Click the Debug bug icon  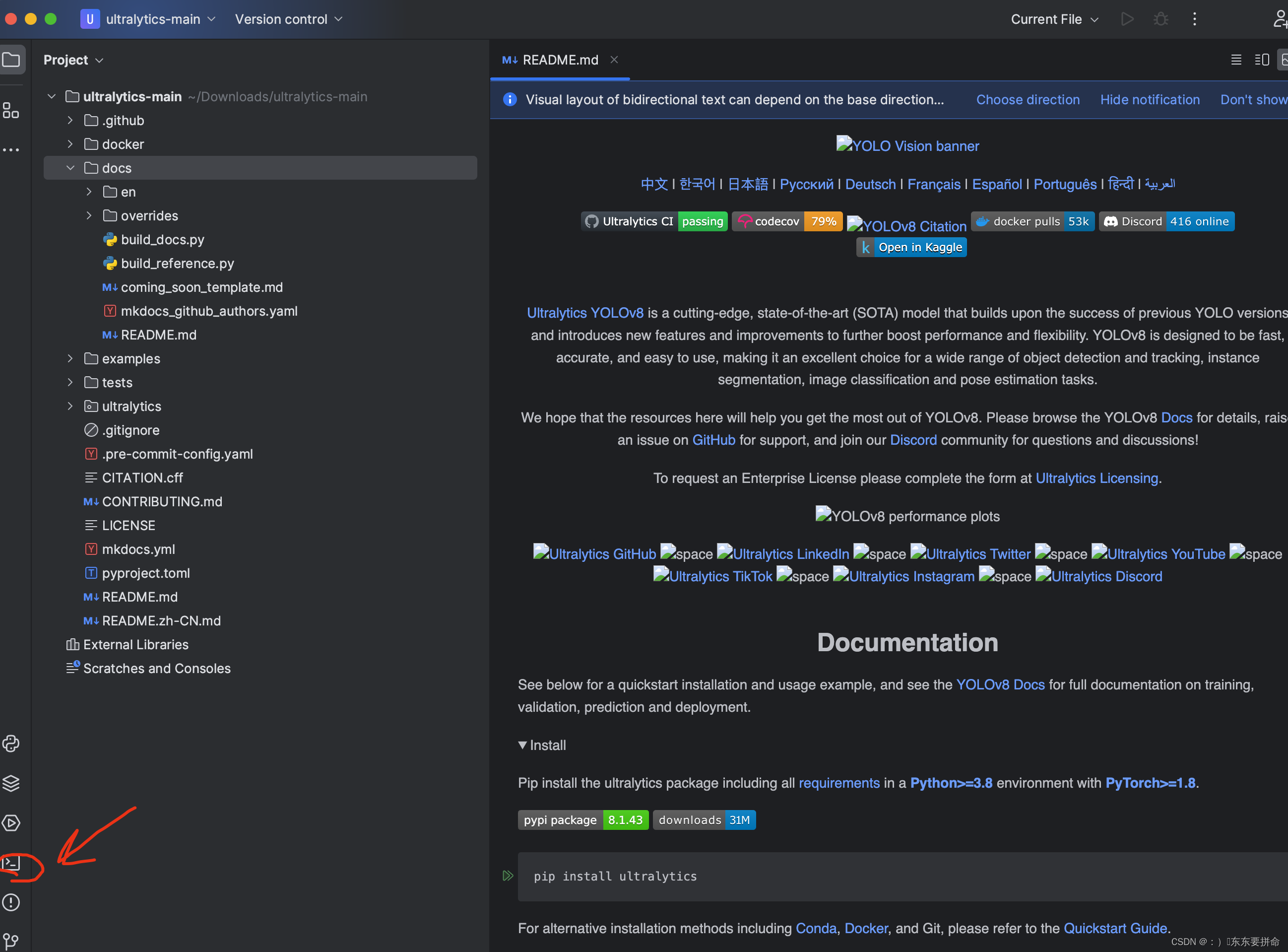coord(1160,19)
